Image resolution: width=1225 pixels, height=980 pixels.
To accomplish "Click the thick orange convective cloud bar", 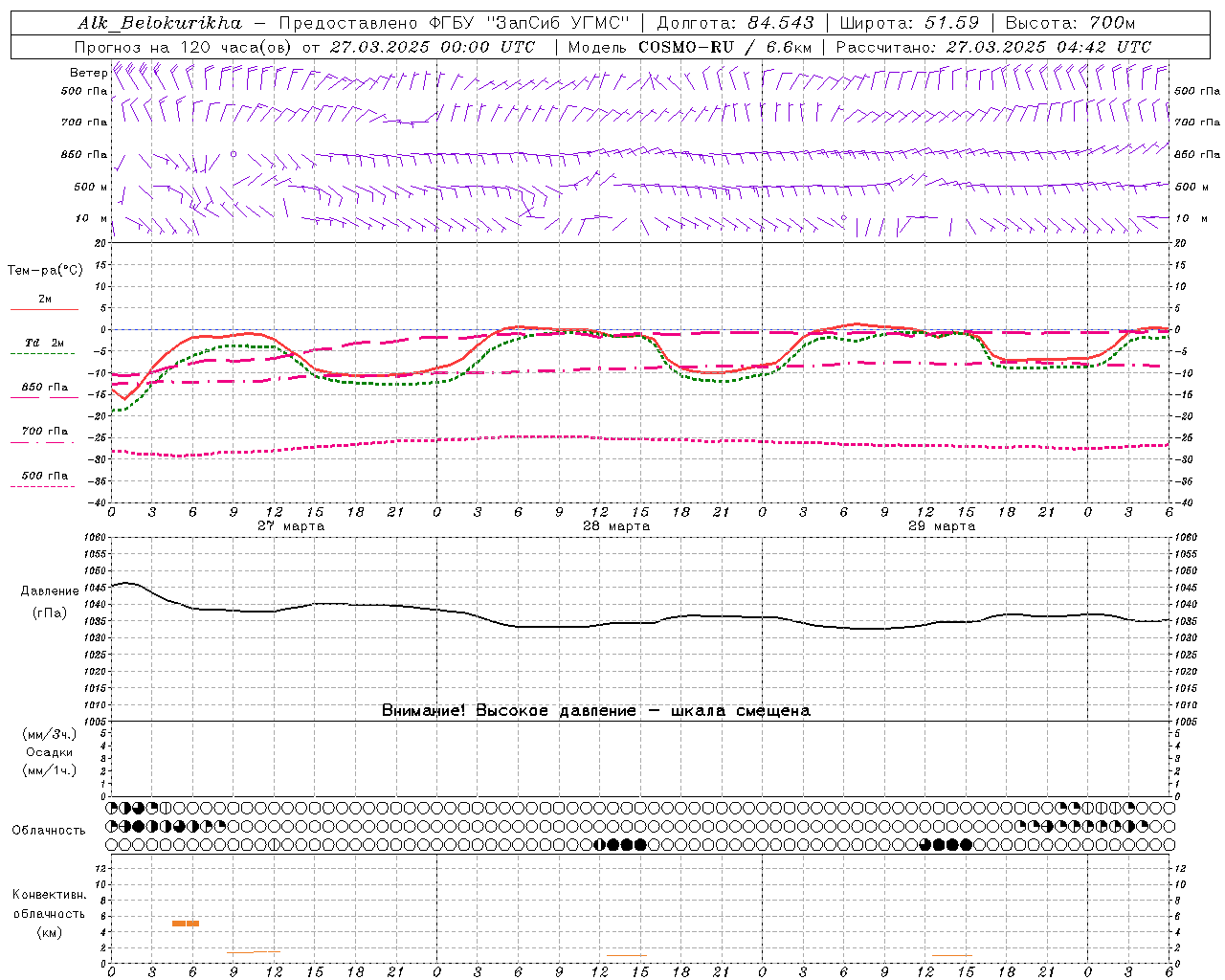I will coord(186,924).
